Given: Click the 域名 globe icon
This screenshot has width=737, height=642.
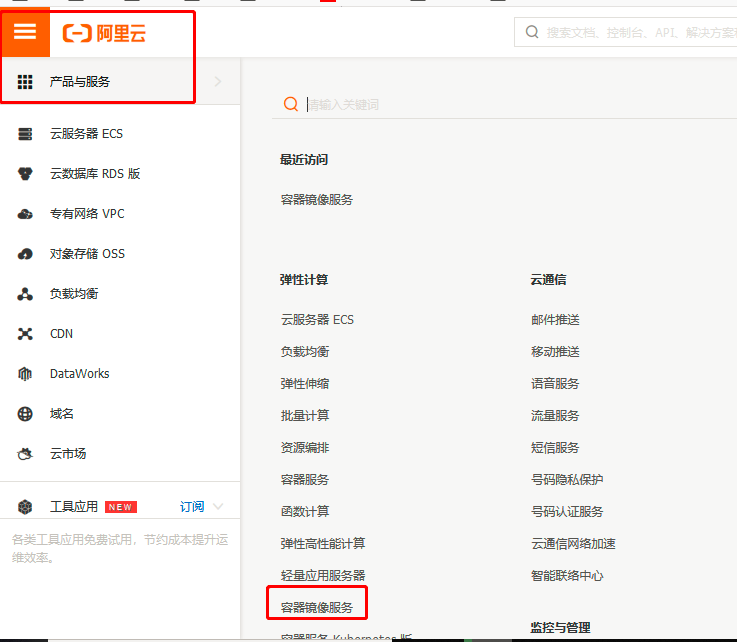Looking at the screenshot, I should pyautogui.click(x=25, y=414).
